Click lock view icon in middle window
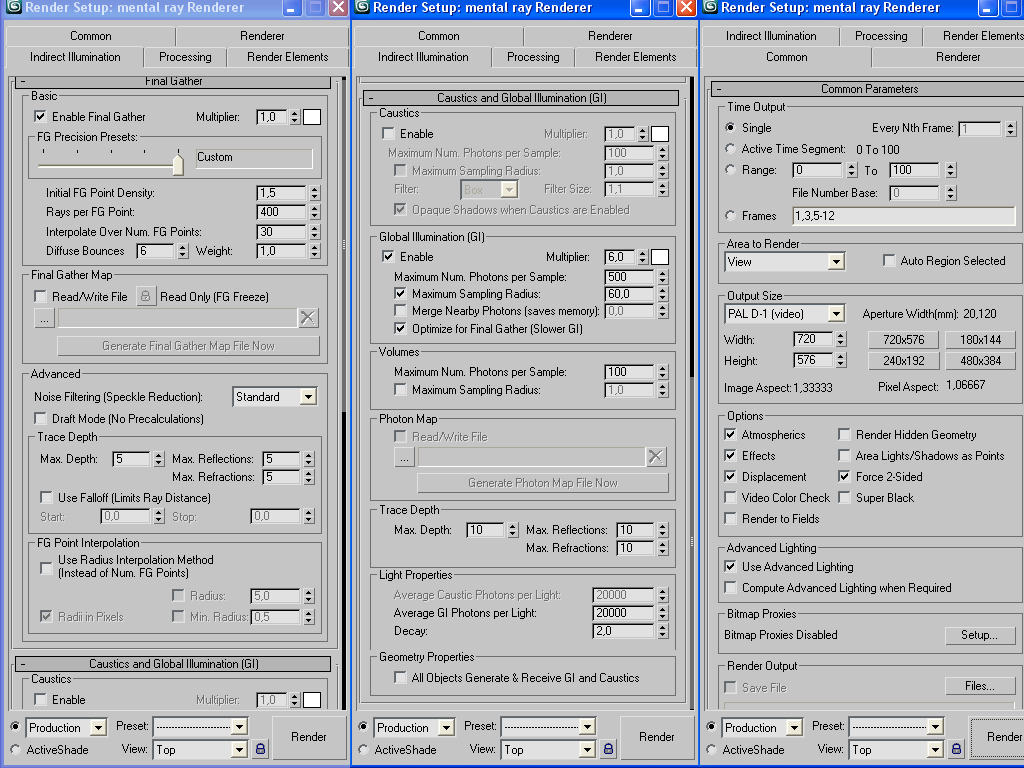Image resolution: width=1024 pixels, height=768 pixels. pyautogui.click(x=609, y=749)
